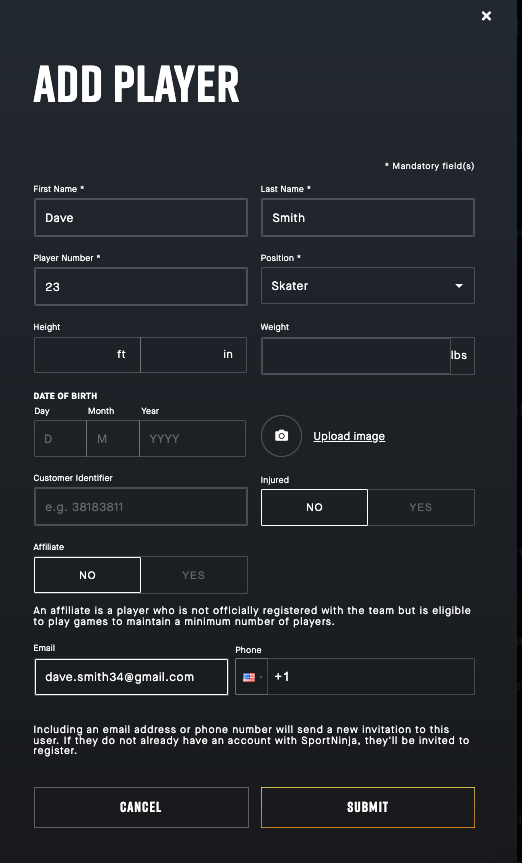The height and width of the screenshot is (863, 522).
Task: Click the Customer Identifier field
Action: [x=141, y=506]
